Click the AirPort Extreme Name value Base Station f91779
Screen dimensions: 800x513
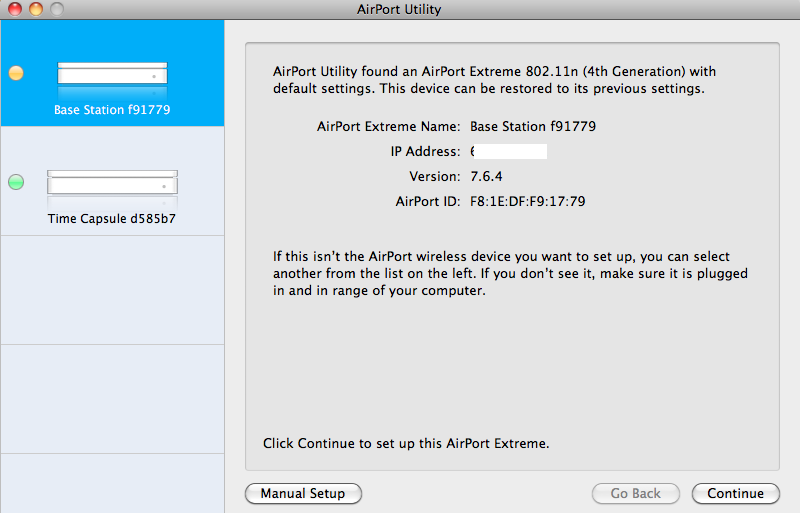point(533,126)
